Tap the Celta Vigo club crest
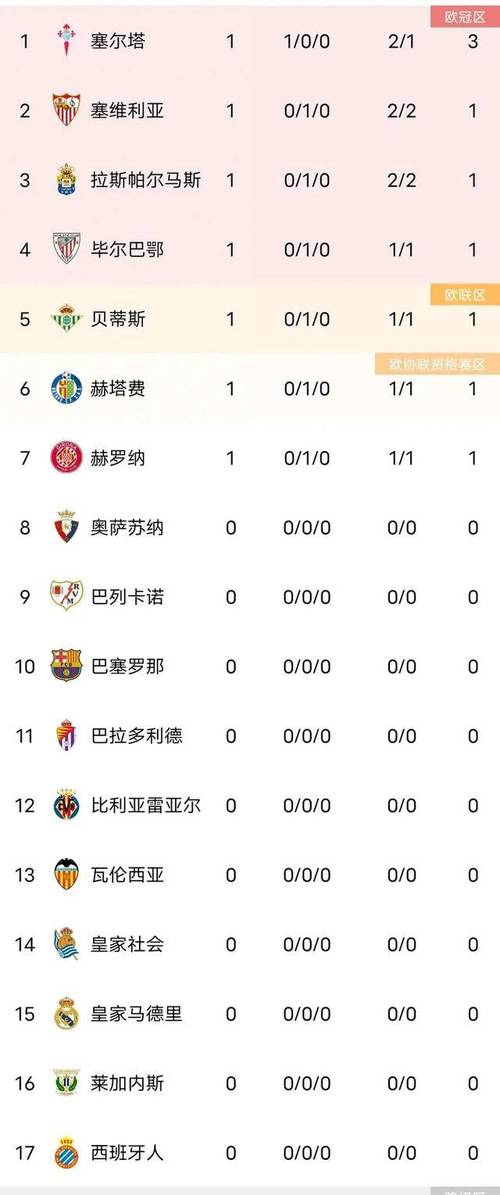 (66, 40)
